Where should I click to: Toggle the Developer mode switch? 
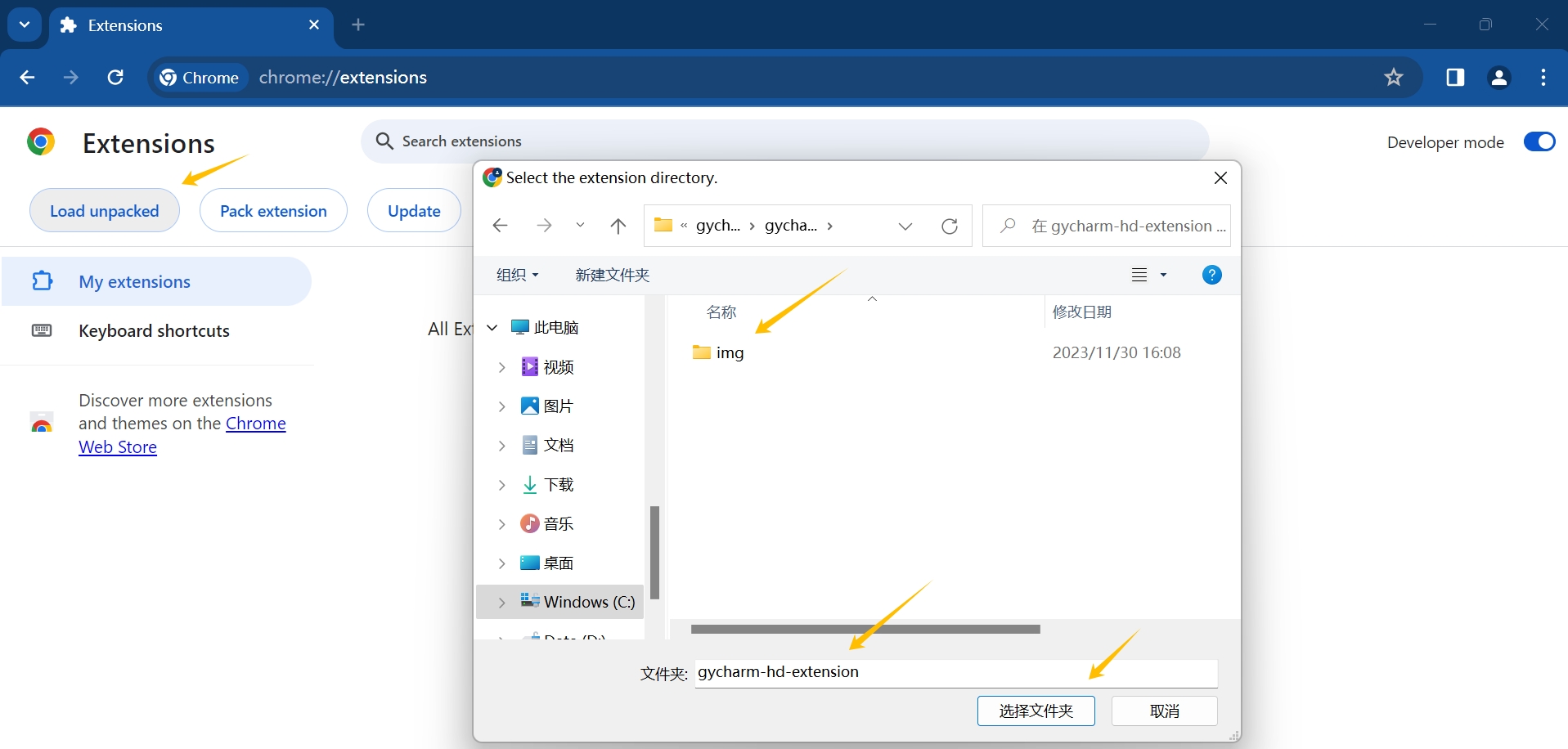pos(1539,141)
